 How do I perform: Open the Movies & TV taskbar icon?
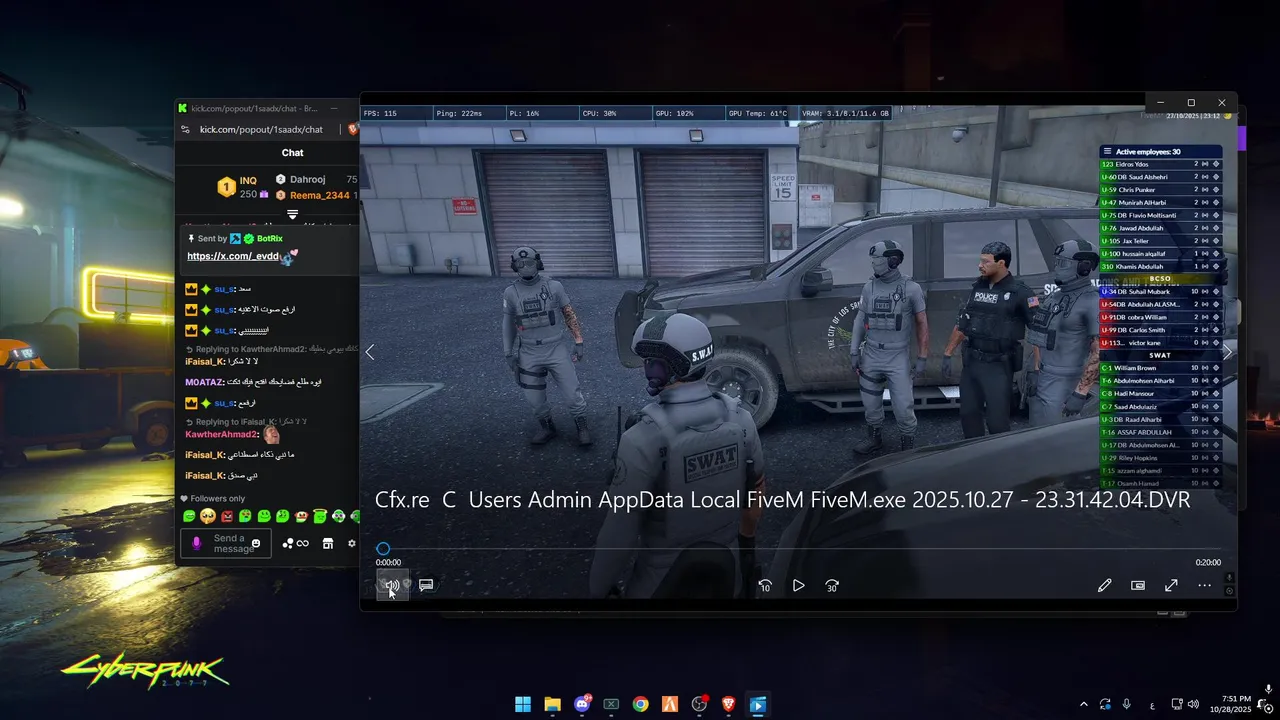pos(758,704)
